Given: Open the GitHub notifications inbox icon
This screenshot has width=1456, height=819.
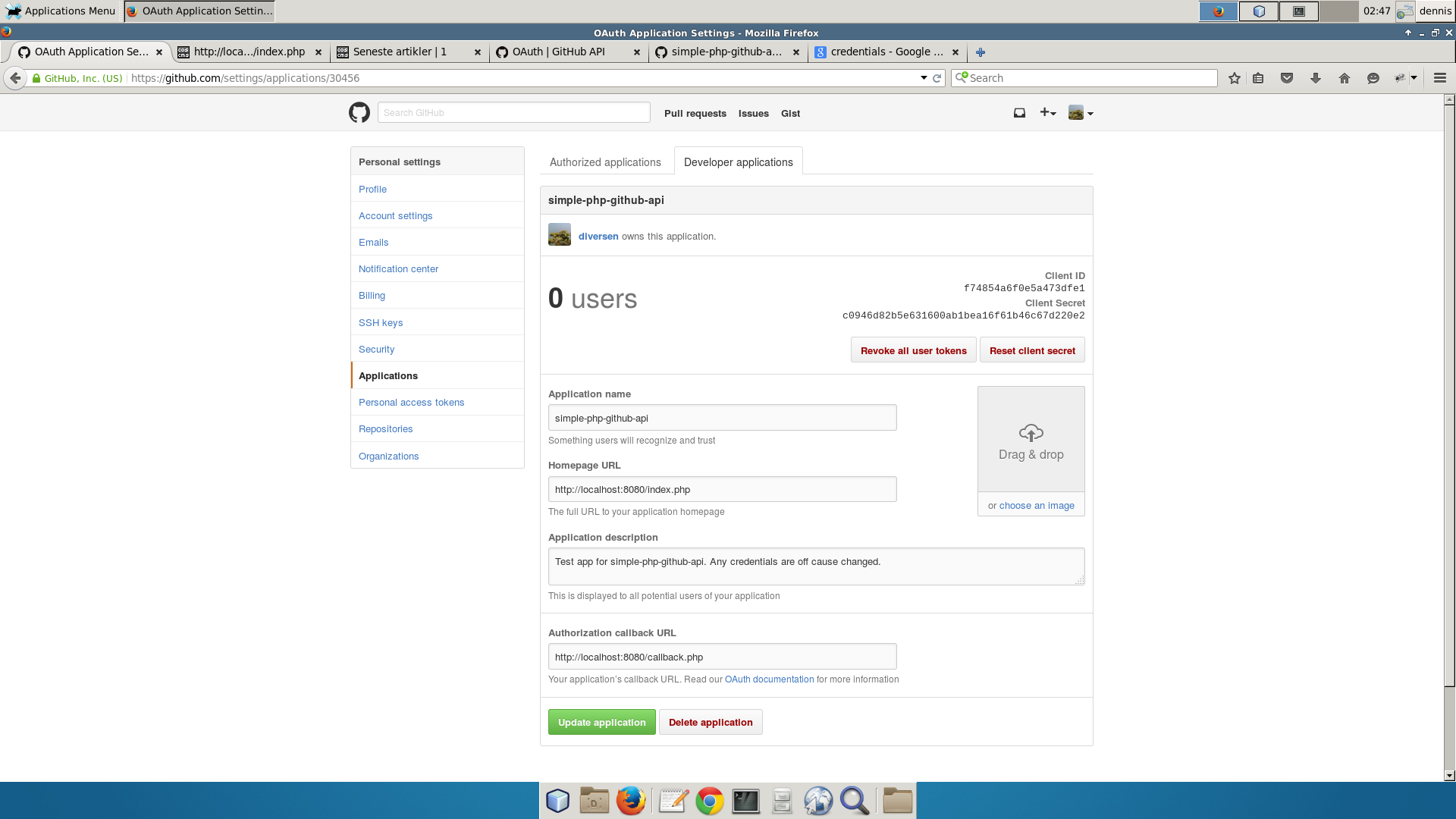Looking at the screenshot, I should pos(1019,113).
